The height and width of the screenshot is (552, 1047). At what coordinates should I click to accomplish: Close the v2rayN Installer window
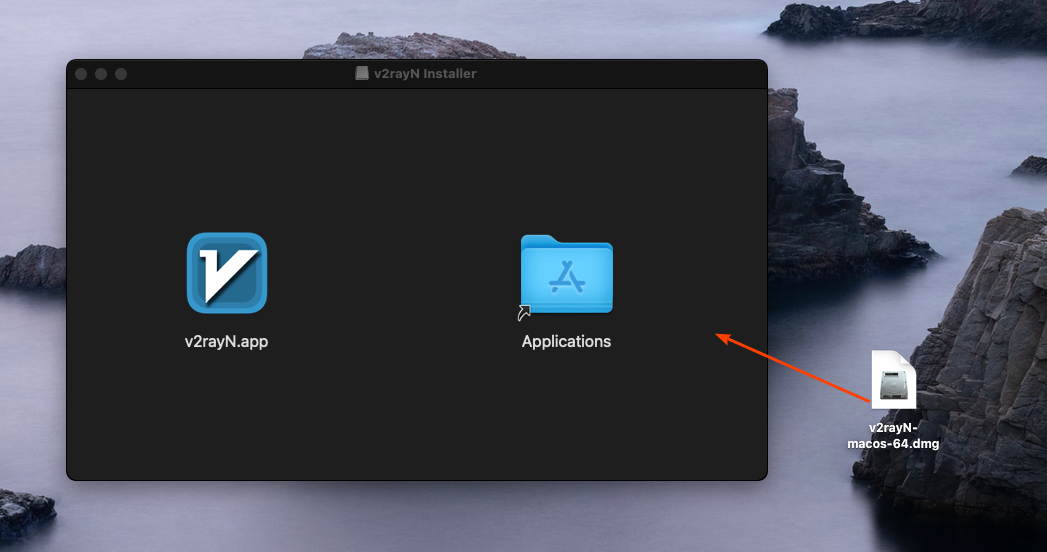click(81, 74)
